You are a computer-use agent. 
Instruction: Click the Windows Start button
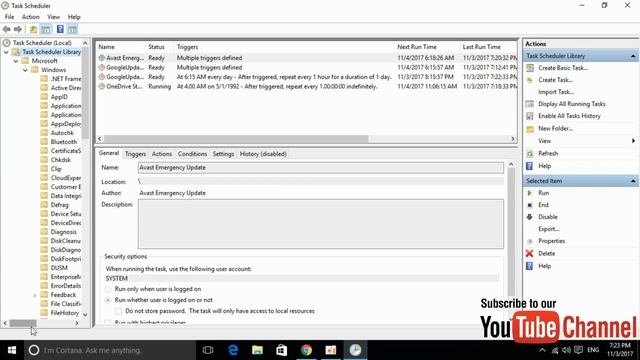coord(12,350)
